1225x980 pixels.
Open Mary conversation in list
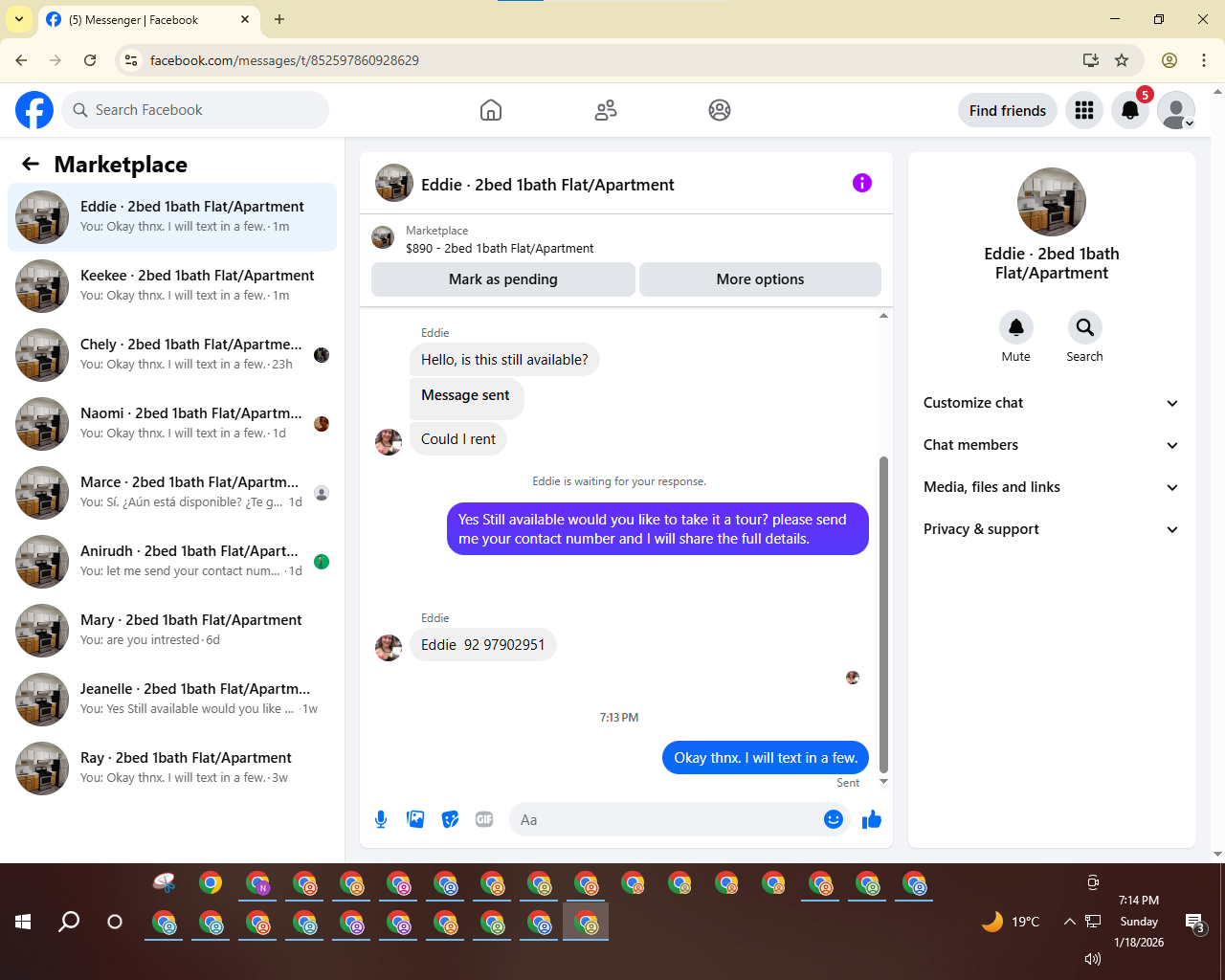172,631
